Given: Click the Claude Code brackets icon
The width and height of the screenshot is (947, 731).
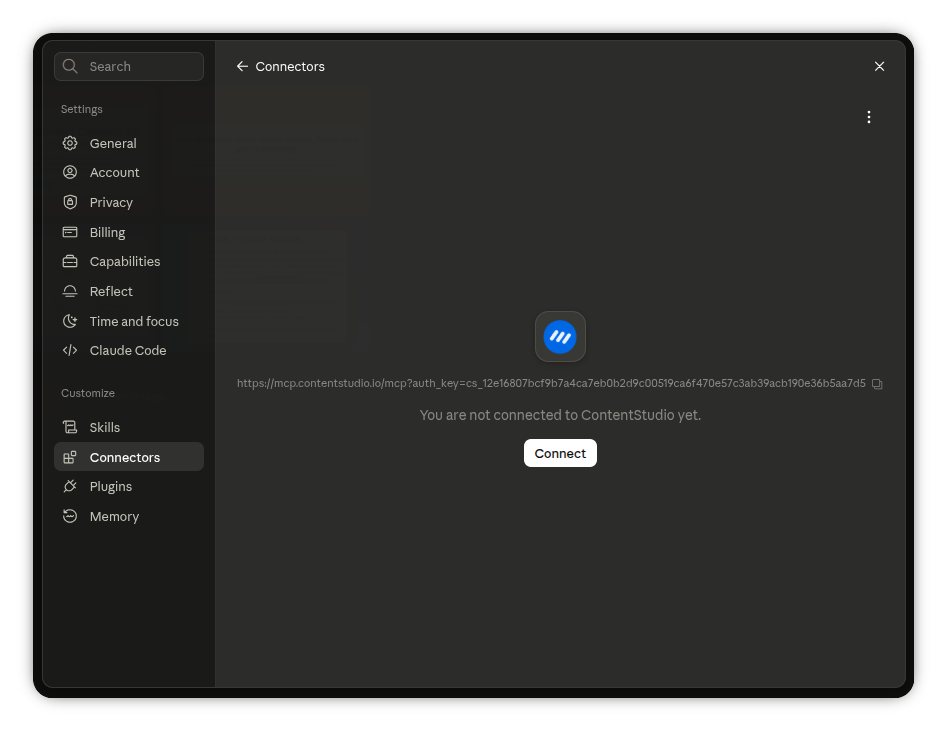Looking at the screenshot, I should click(70, 350).
